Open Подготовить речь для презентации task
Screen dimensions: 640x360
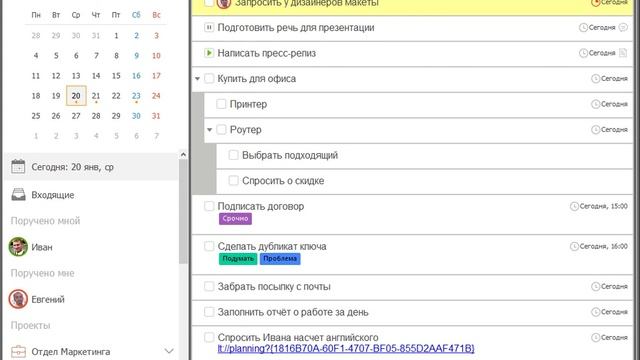[296, 28]
